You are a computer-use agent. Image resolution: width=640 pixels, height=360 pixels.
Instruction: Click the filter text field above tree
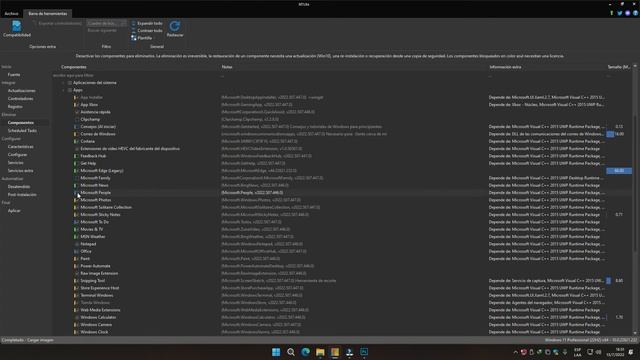tap(135, 76)
